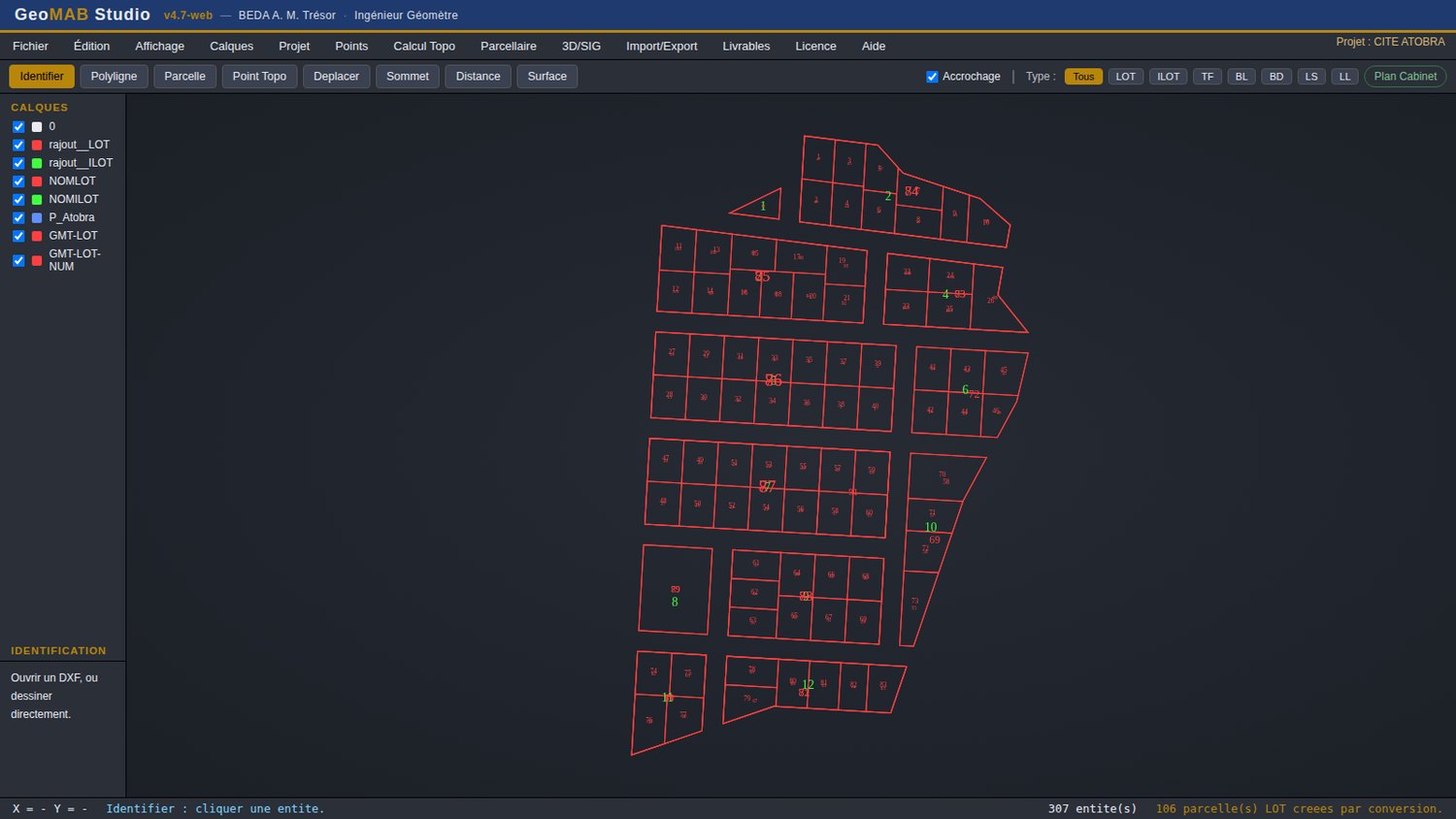Select the Deplacer tool
Viewport: 1456px width, 819px height.
coord(336,76)
